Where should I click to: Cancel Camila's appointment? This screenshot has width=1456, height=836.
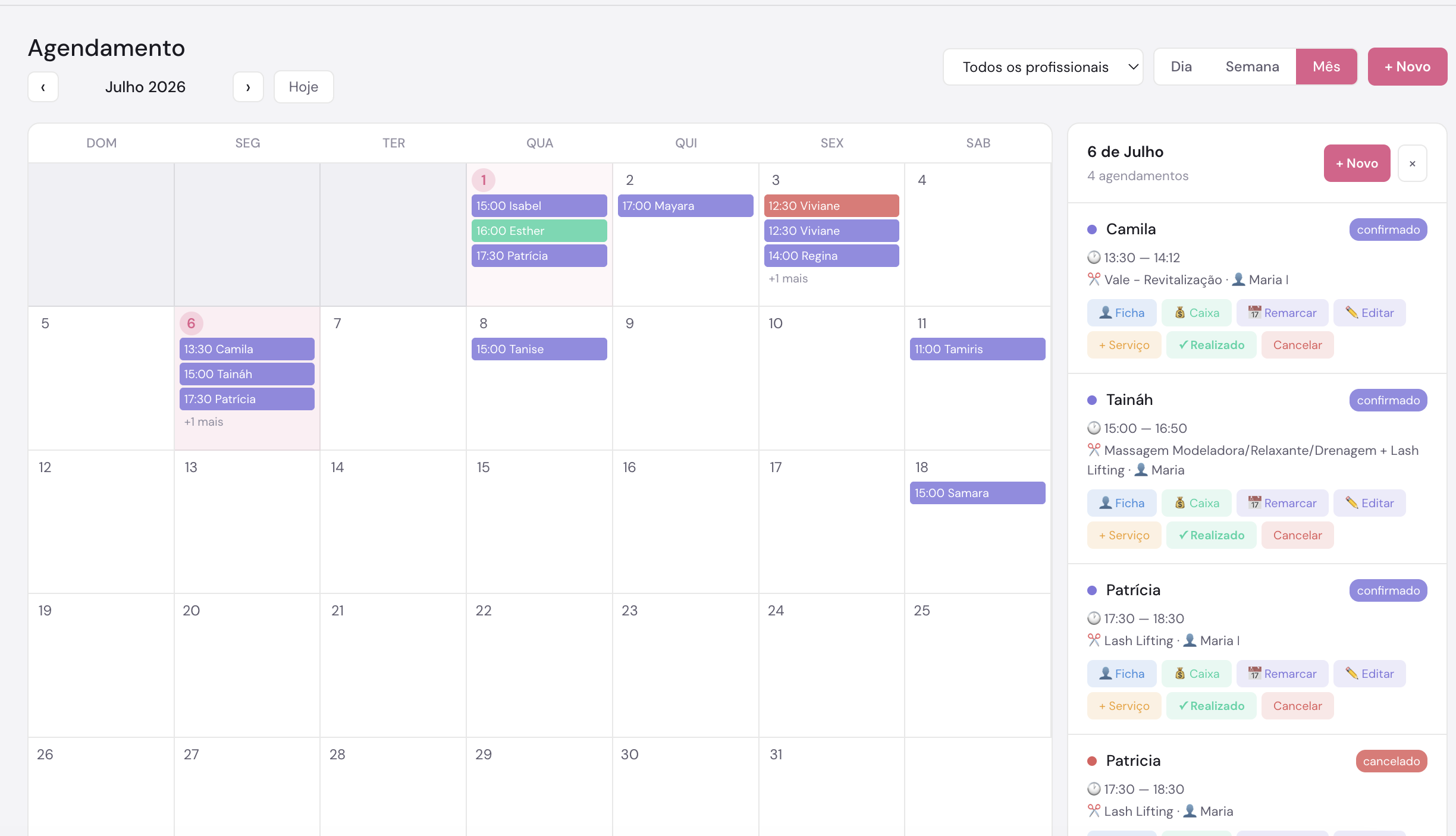click(1298, 345)
